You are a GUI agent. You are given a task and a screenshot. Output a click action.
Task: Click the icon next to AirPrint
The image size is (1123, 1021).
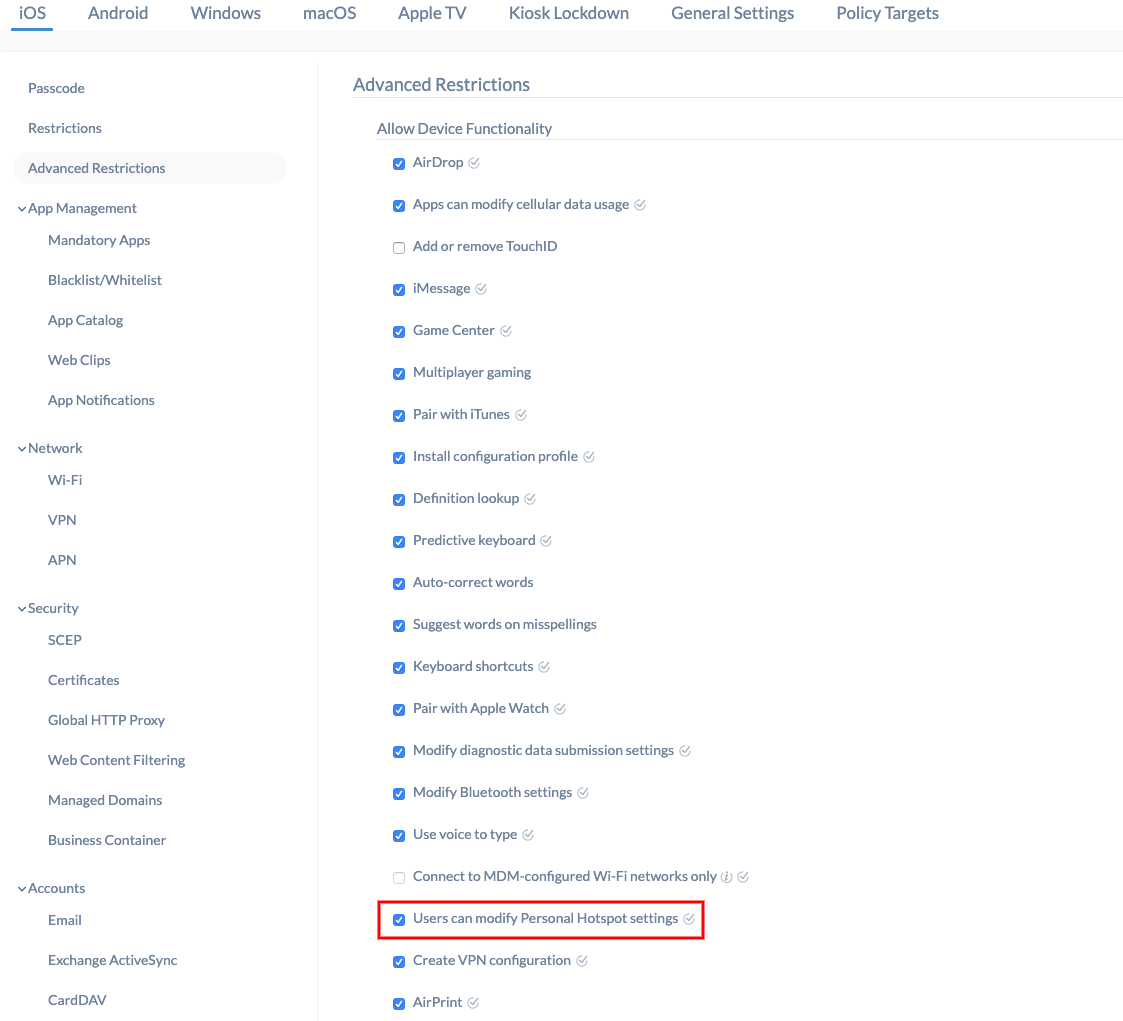point(473,1003)
